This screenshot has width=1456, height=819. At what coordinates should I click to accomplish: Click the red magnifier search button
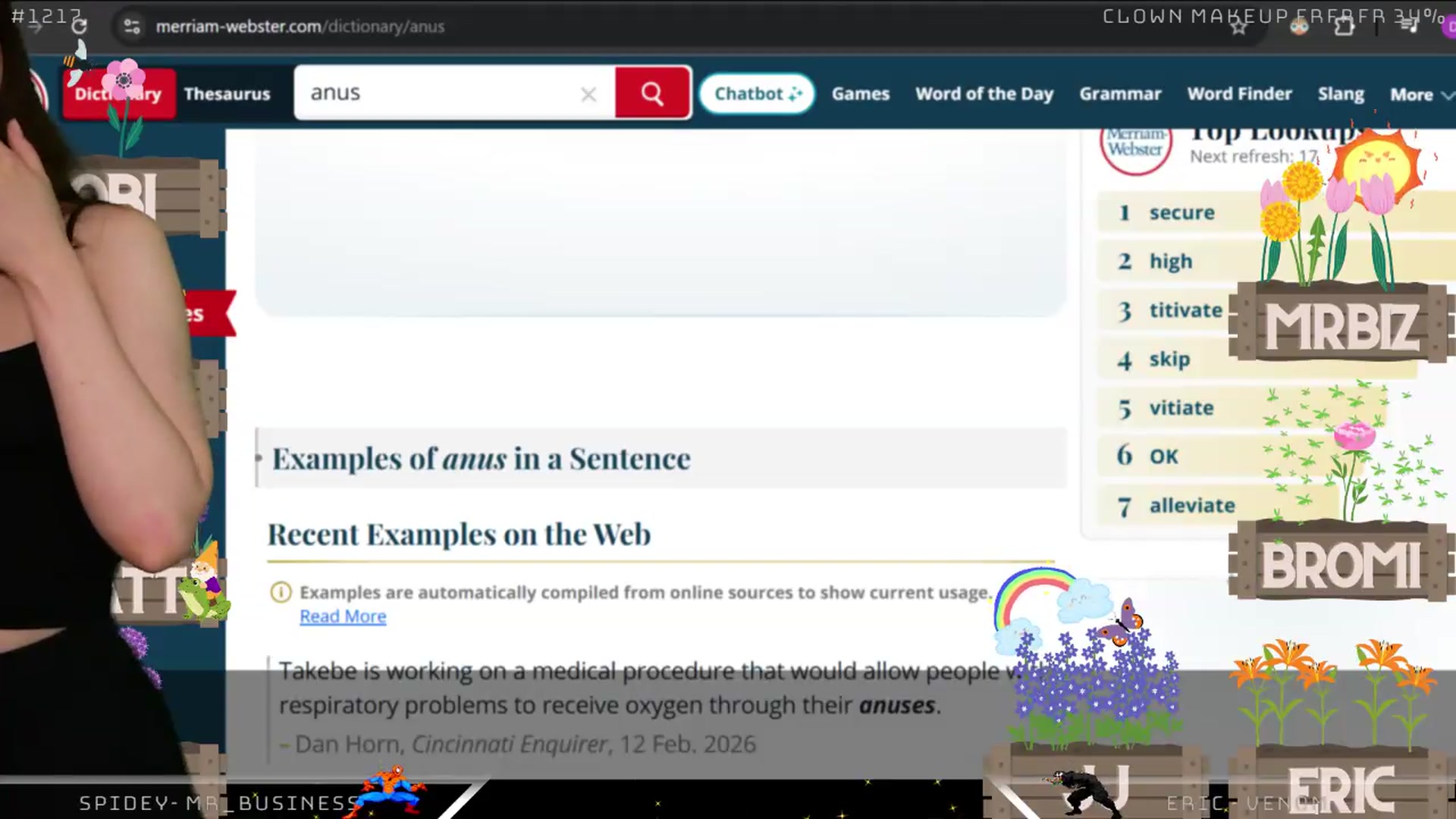pos(652,93)
